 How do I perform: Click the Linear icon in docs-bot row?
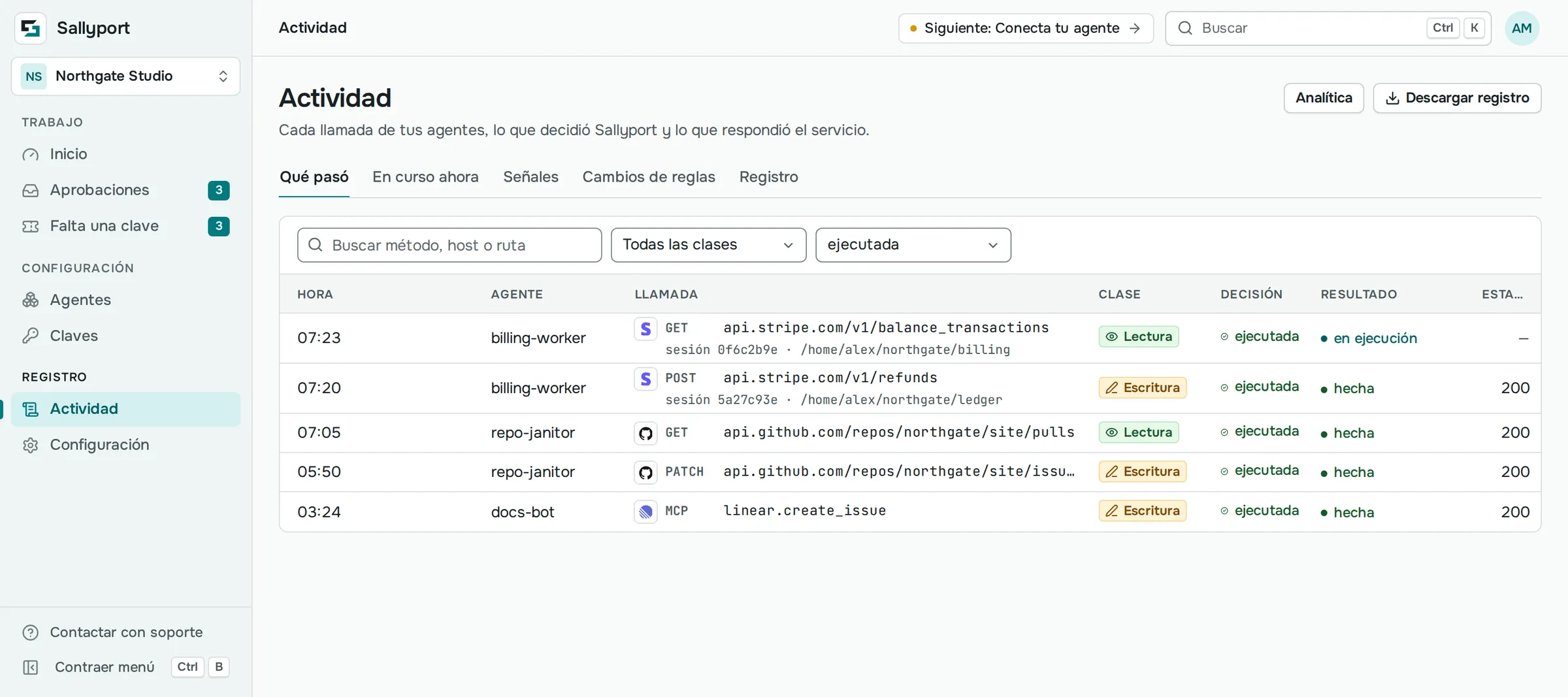tap(645, 511)
